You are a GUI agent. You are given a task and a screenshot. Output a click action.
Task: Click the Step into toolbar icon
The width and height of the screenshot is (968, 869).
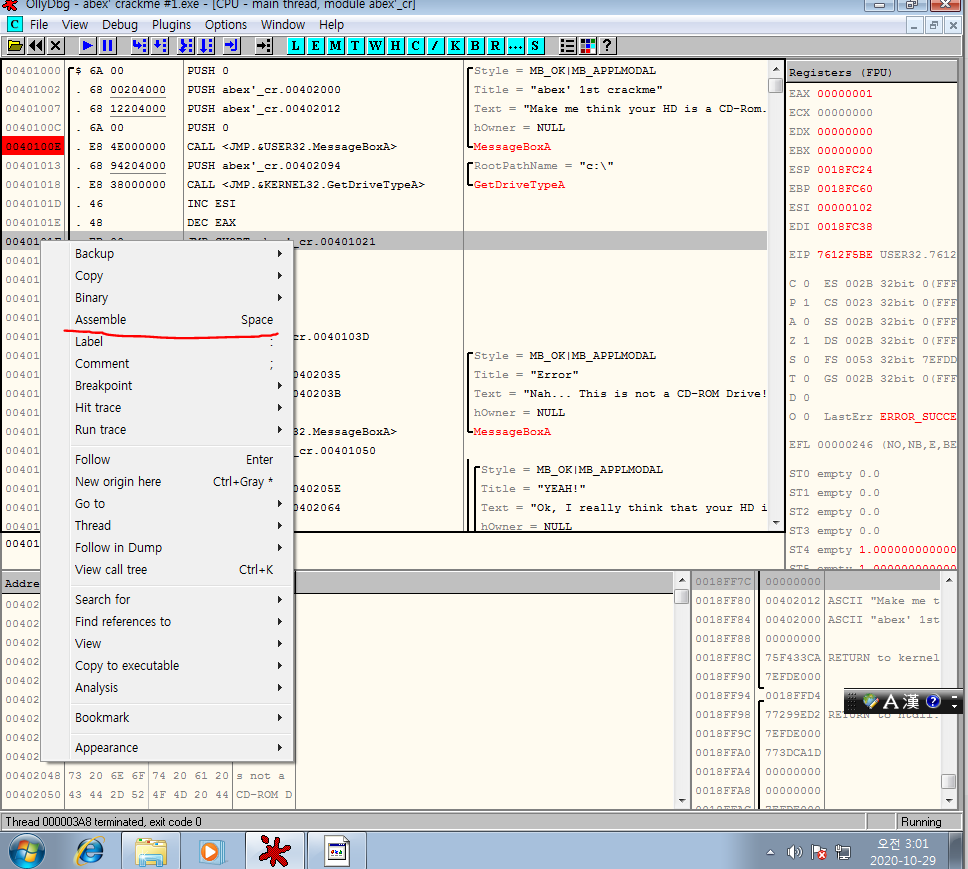click(140, 46)
